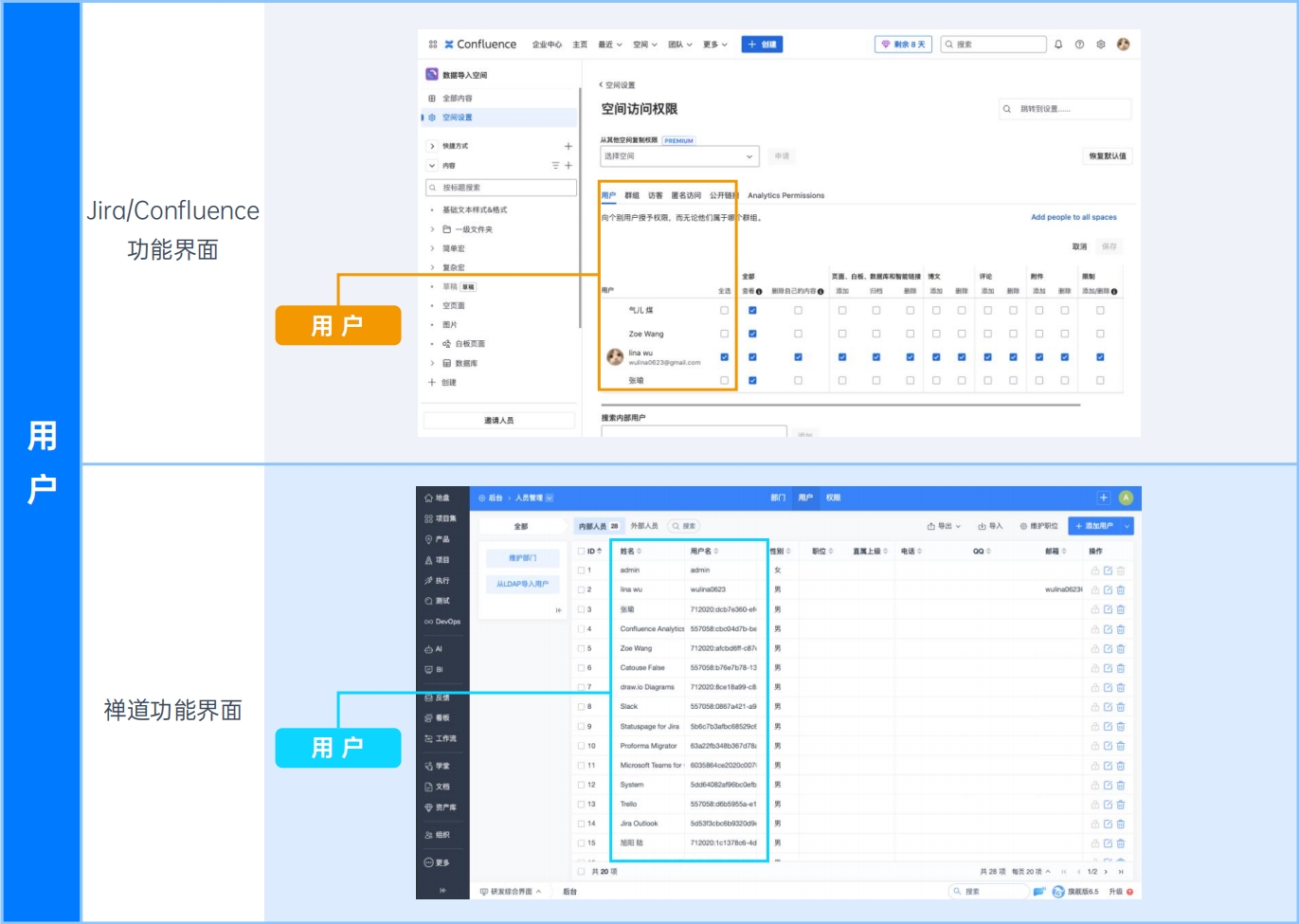Open the Confluence help question-mark icon
Screen dimensions: 1299x924
[1079, 45]
